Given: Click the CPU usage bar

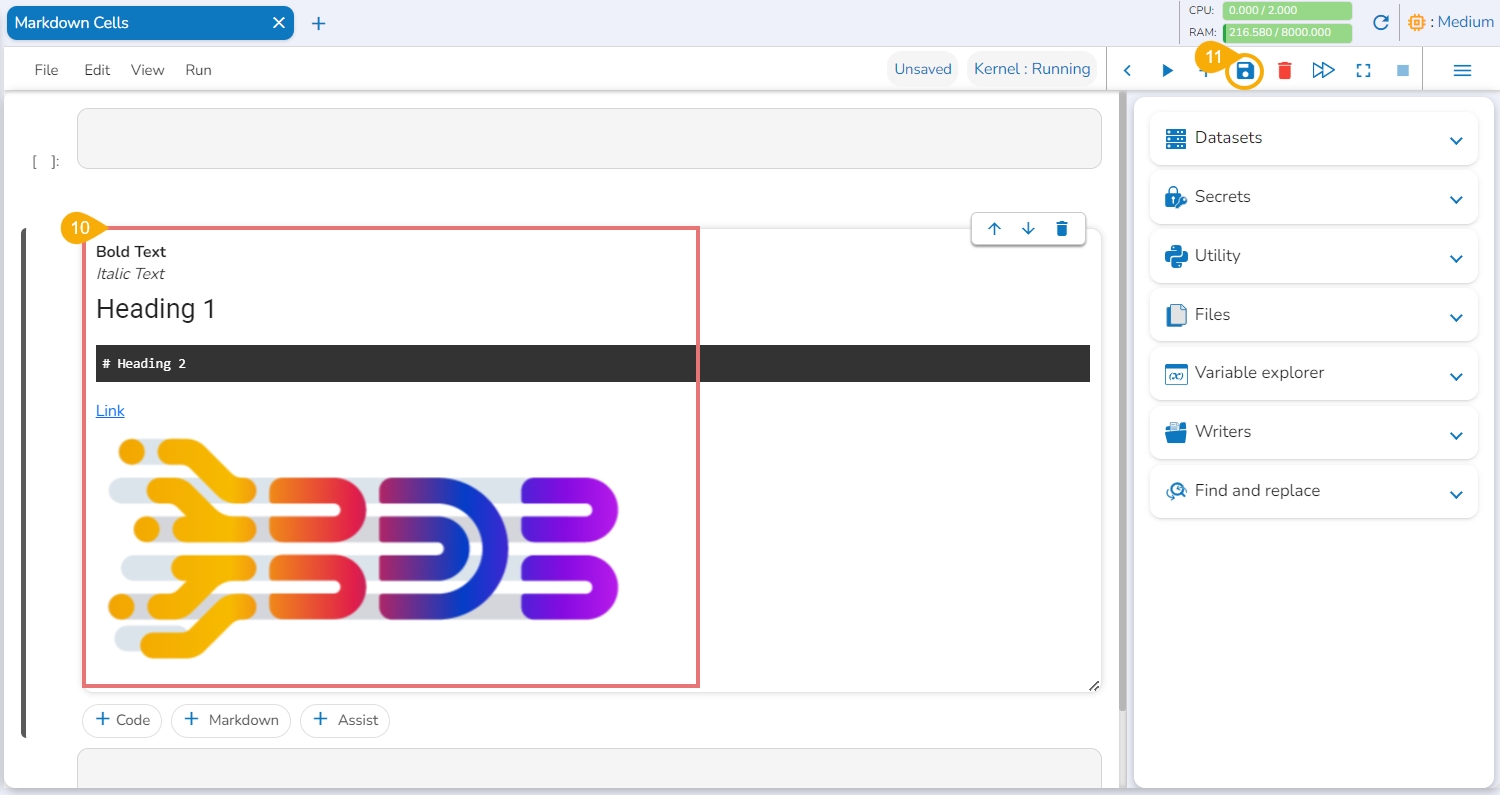Looking at the screenshot, I should (x=1287, y=10).
